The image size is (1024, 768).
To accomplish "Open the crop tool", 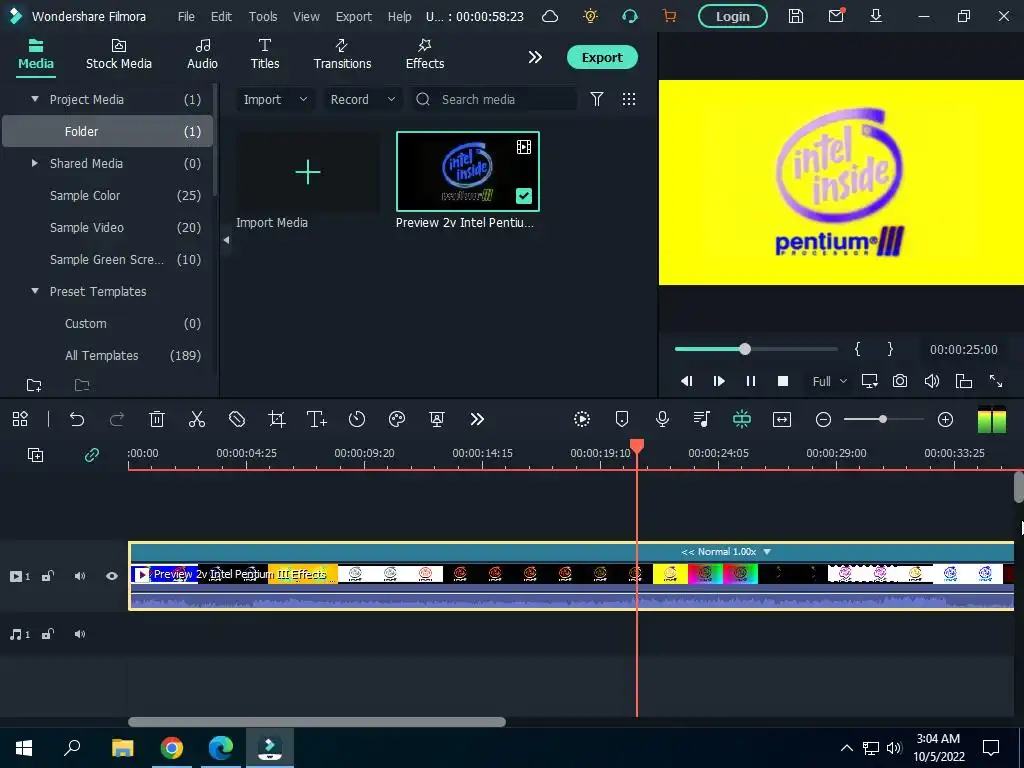I will pyautogui.click(x=277, y=419).
